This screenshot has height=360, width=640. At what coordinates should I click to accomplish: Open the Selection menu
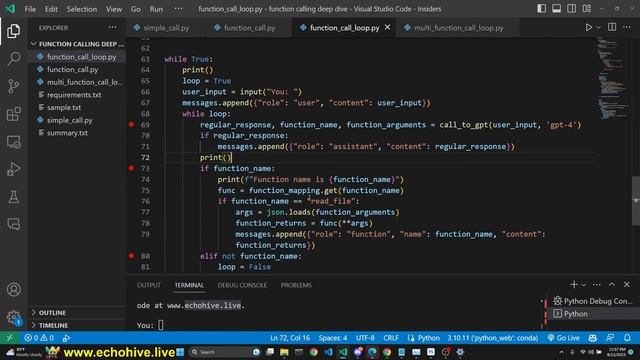pyautogui.click(x=82, y=9)
